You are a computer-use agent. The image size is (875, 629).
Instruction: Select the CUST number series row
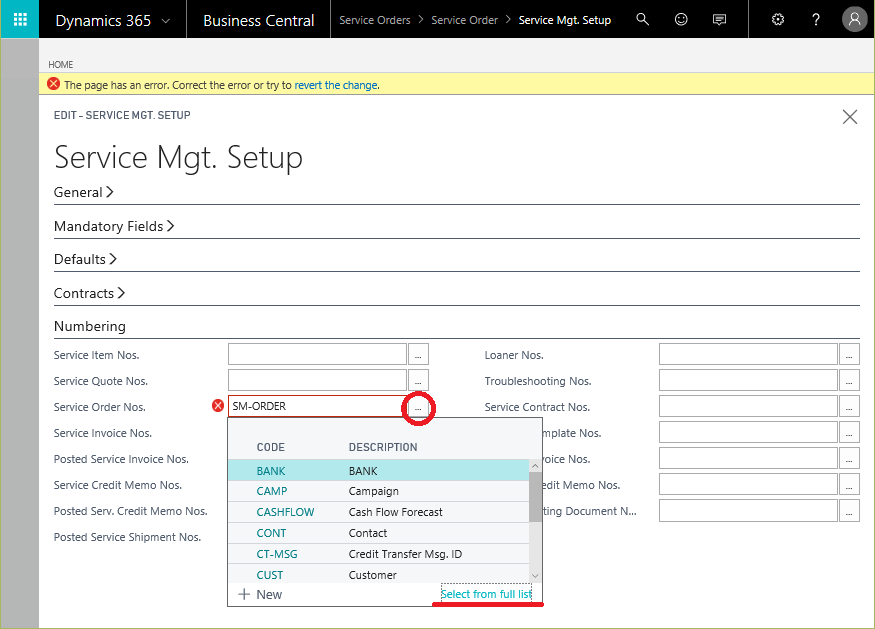378,574
